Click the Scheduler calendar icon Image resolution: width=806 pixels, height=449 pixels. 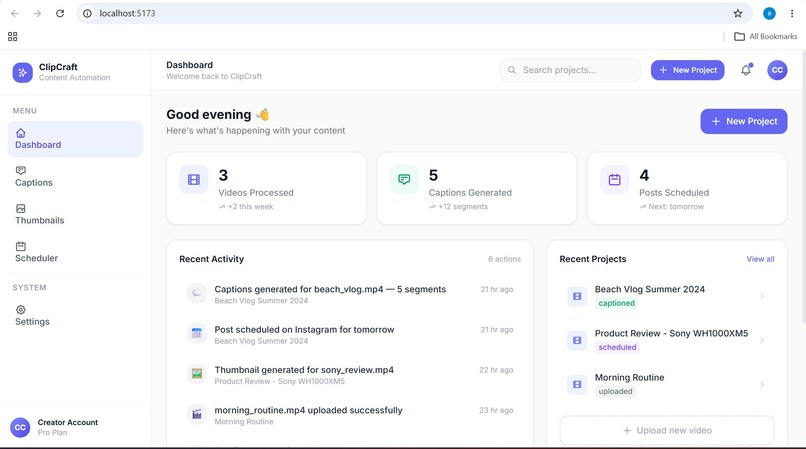click(21, 246)
